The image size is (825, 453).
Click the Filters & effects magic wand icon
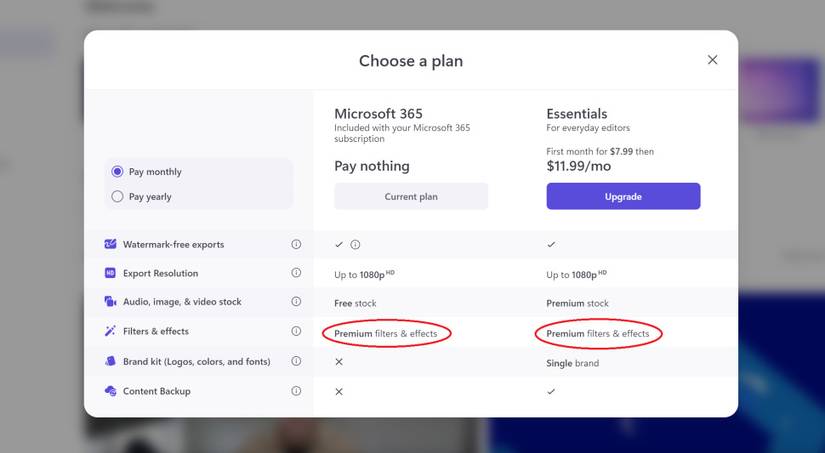[x=110, y=331]
